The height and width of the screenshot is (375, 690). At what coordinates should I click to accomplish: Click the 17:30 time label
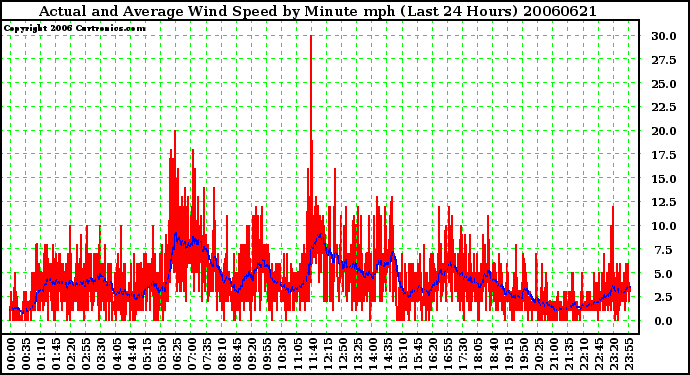(463, 354)
